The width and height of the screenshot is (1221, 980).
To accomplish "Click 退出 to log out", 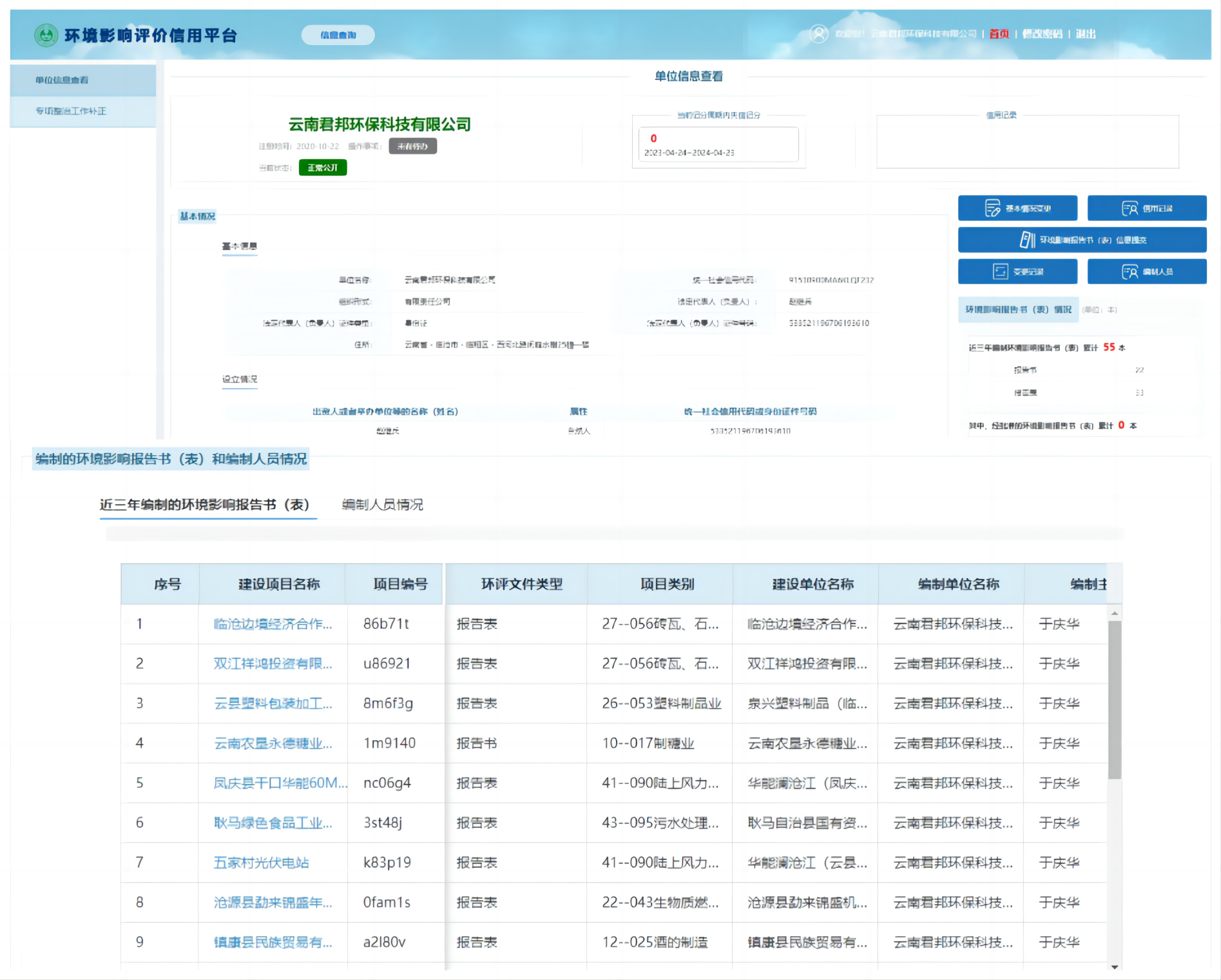I will coord(1085,34).
